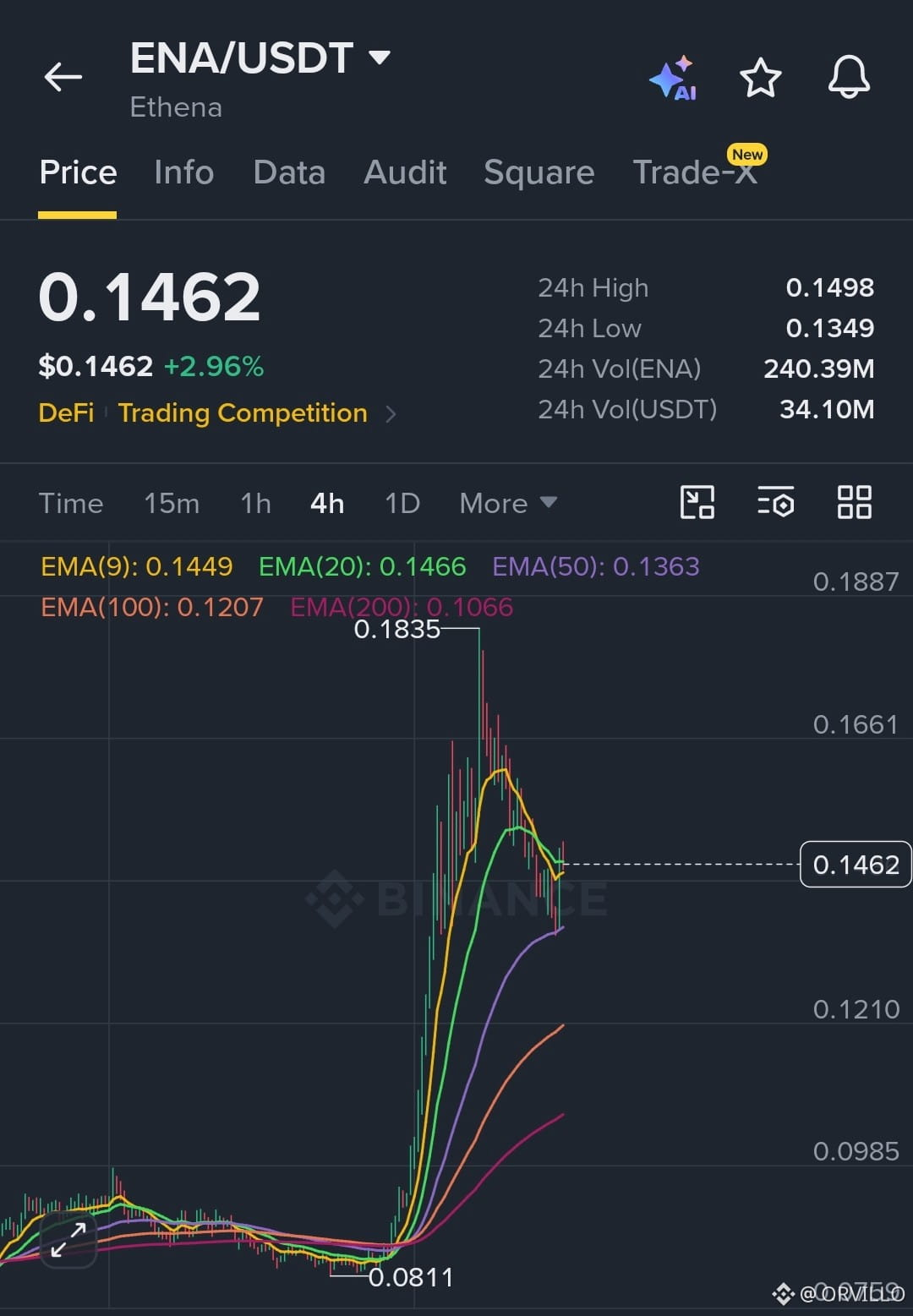Tap the 0.0811 chart low label
Screen dimensions: 913x1316
click(411, 1277)
